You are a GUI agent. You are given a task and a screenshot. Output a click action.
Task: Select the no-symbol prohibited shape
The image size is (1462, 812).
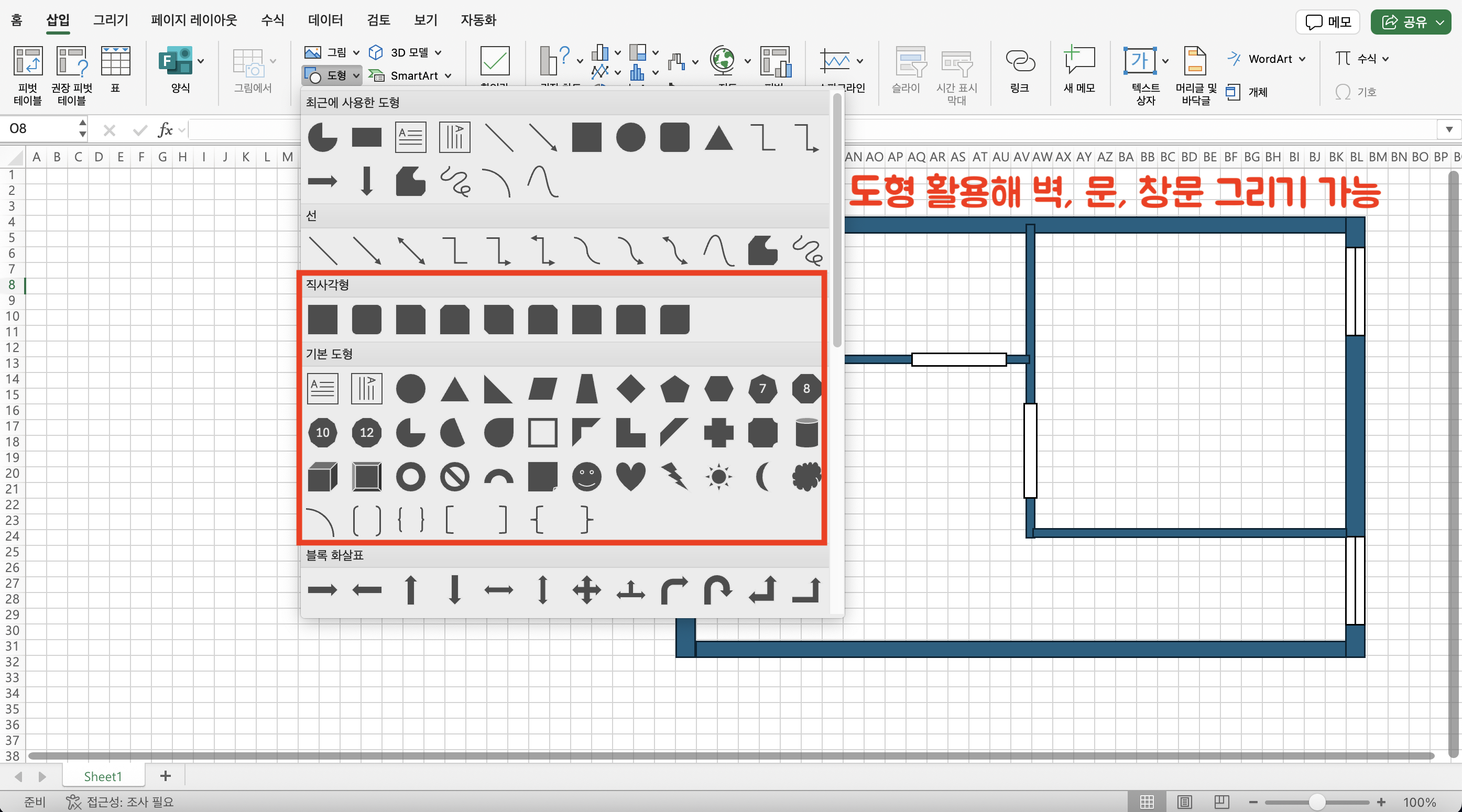click(455, 477)
